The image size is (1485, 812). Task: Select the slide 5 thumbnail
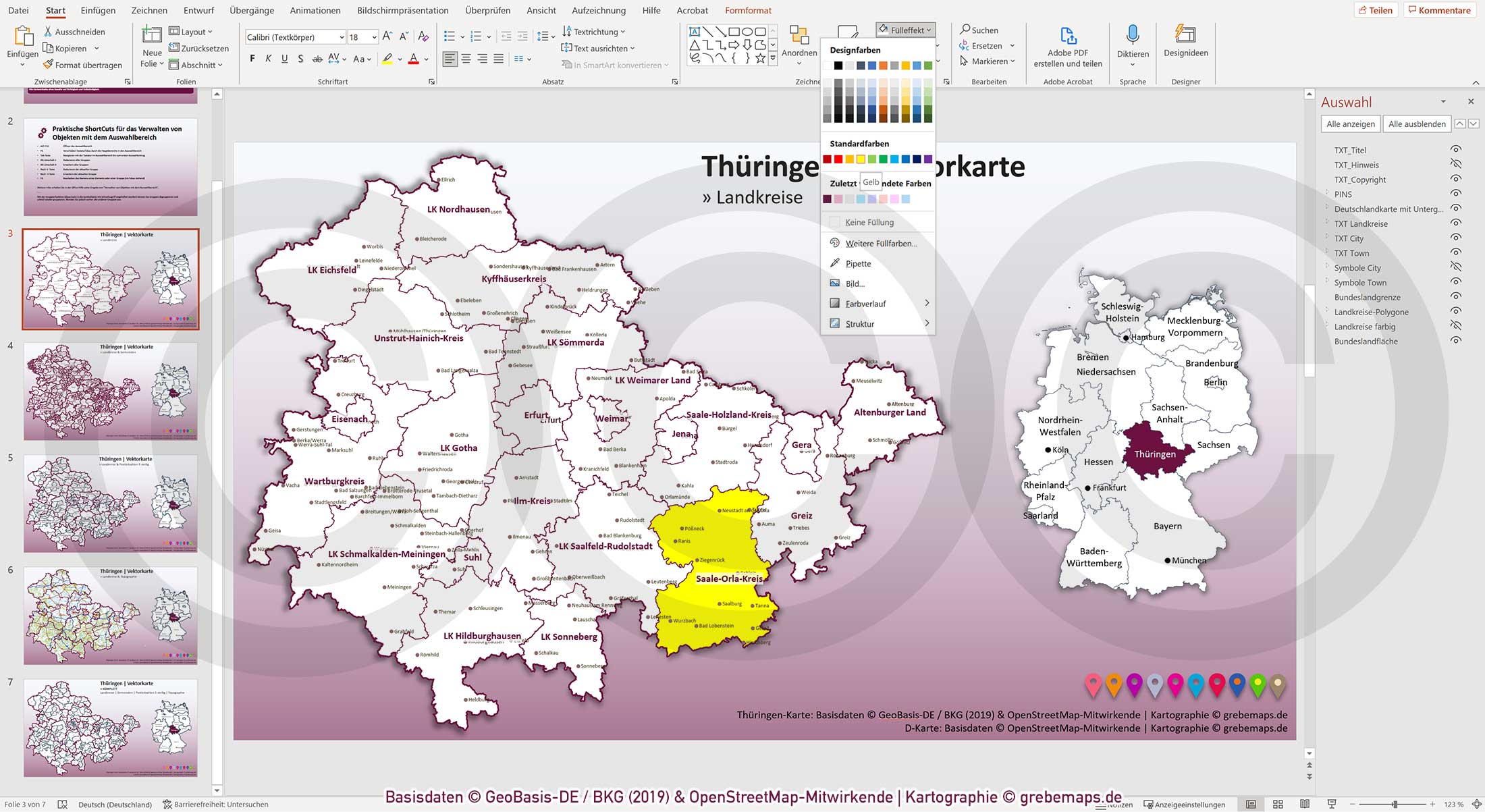pos(111,504)
